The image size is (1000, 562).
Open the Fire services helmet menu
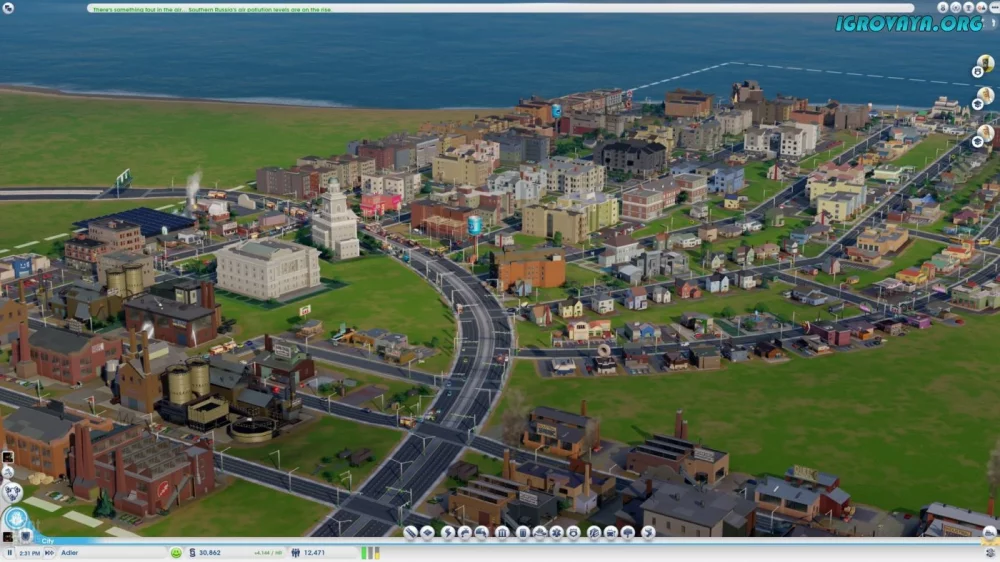click(540, 533)
